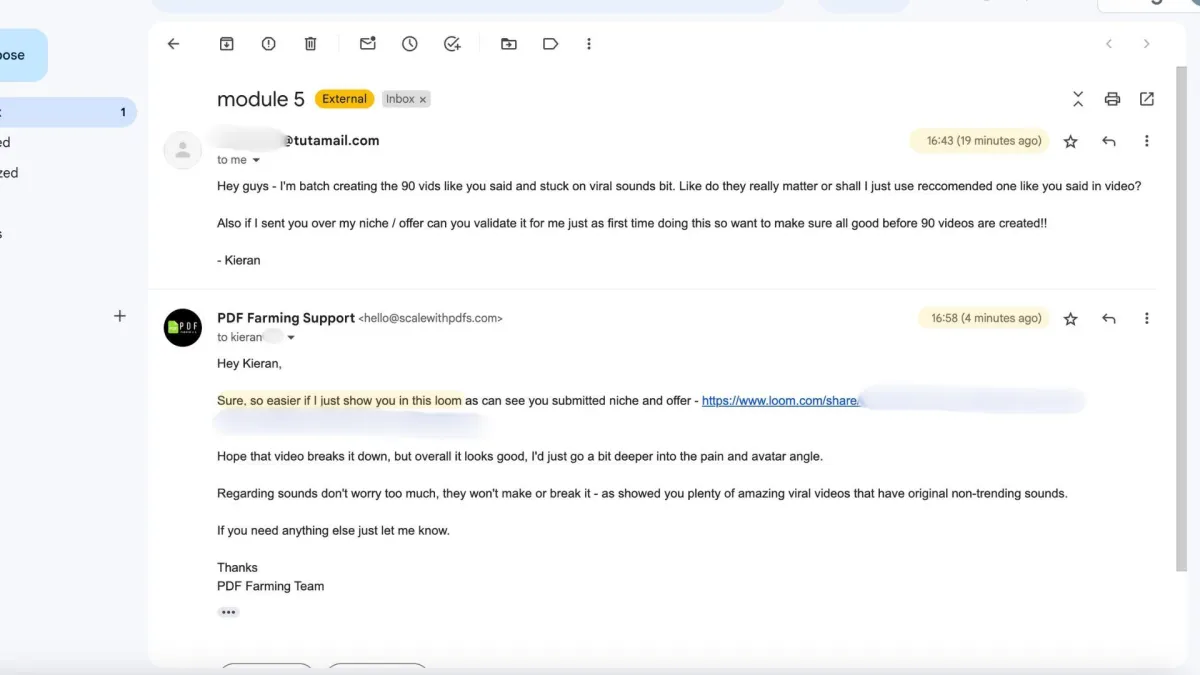Add the email to Tasks
This screenshot has height=675, width=1200.
(x=452, y=44)
